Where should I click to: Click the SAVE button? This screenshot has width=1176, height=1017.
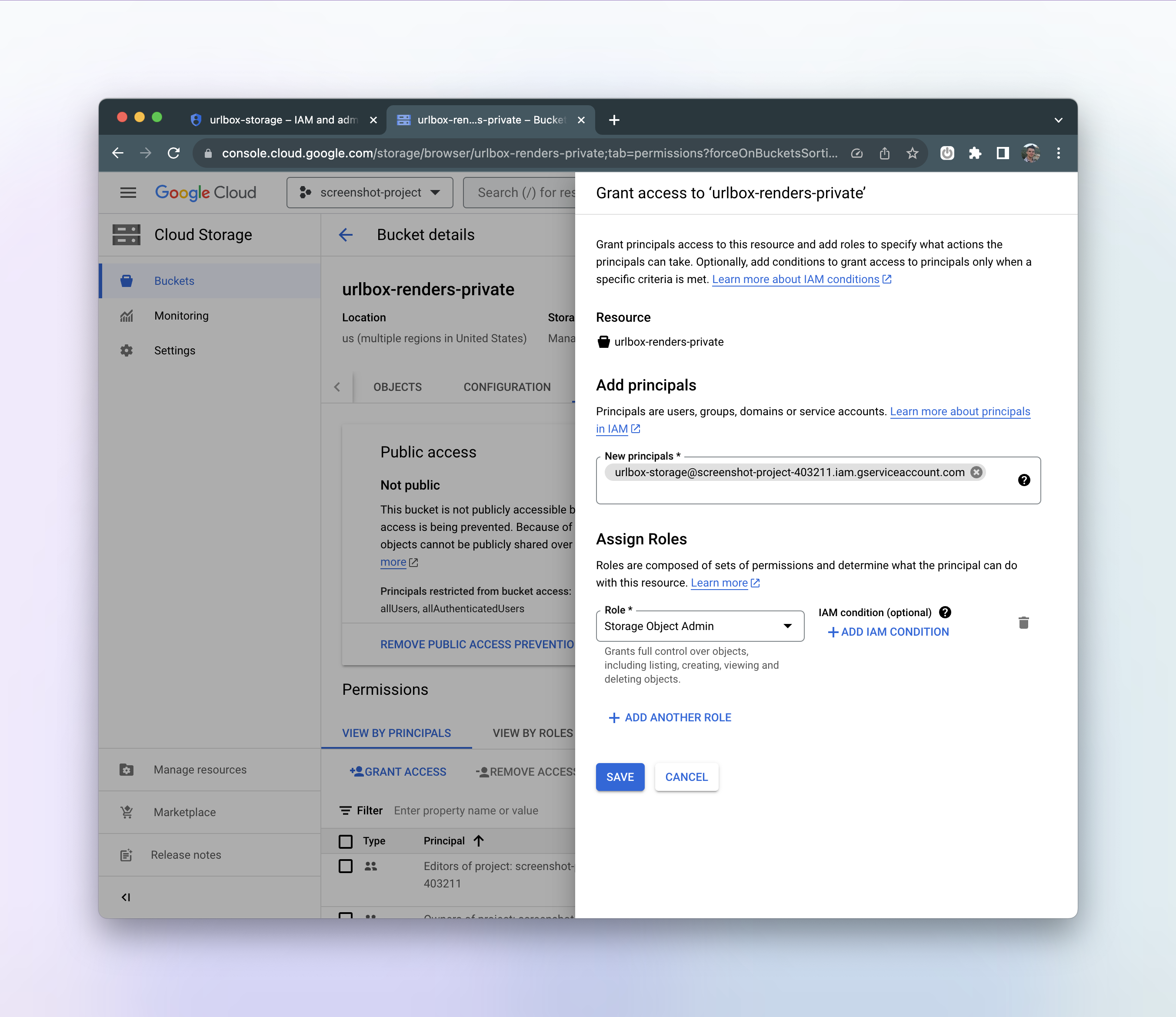pyautogui.click(x=619, y=777)
